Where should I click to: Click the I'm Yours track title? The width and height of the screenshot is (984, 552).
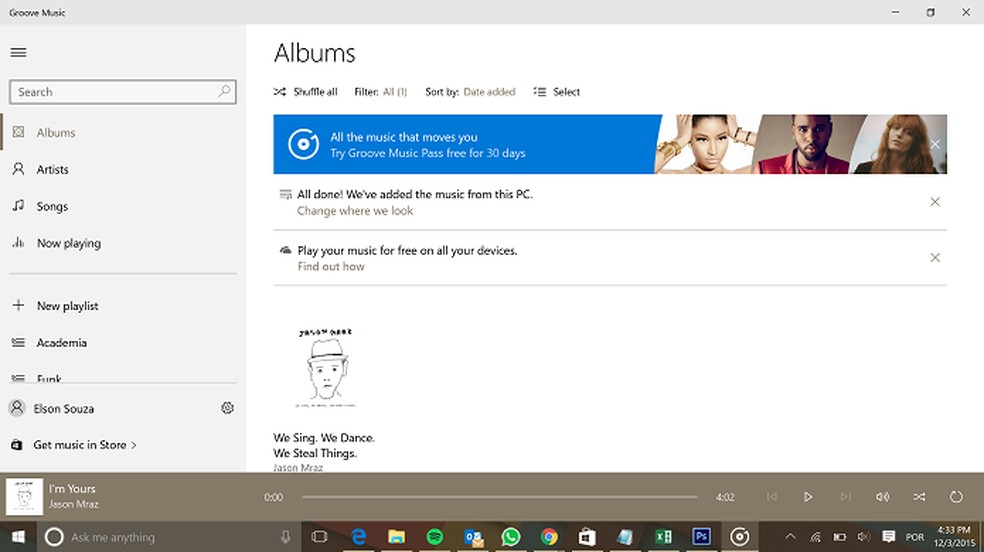point(72,489)
